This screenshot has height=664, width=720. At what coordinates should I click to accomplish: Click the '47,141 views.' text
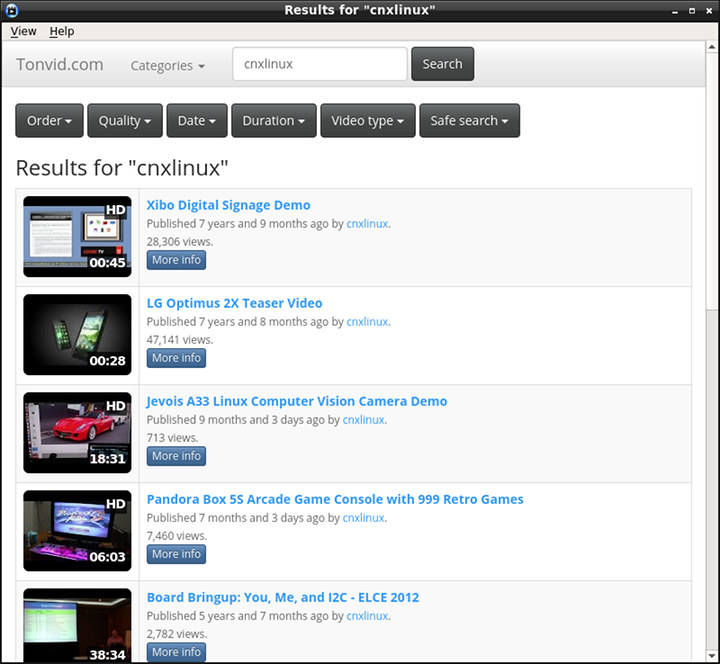pyautogui.click(x=180, y=340)
